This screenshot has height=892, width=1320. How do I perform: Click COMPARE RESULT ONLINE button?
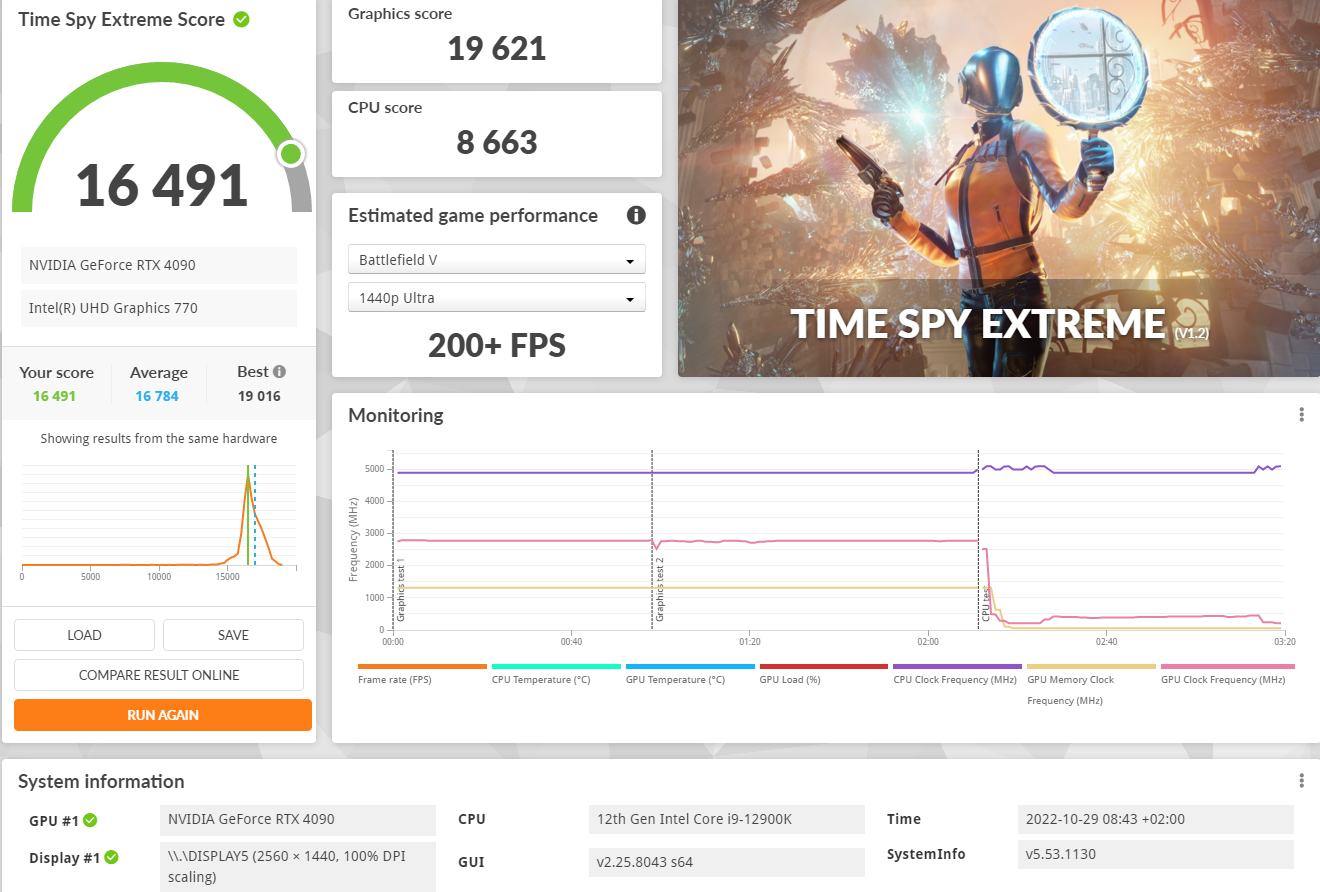[x=159, y=675]
